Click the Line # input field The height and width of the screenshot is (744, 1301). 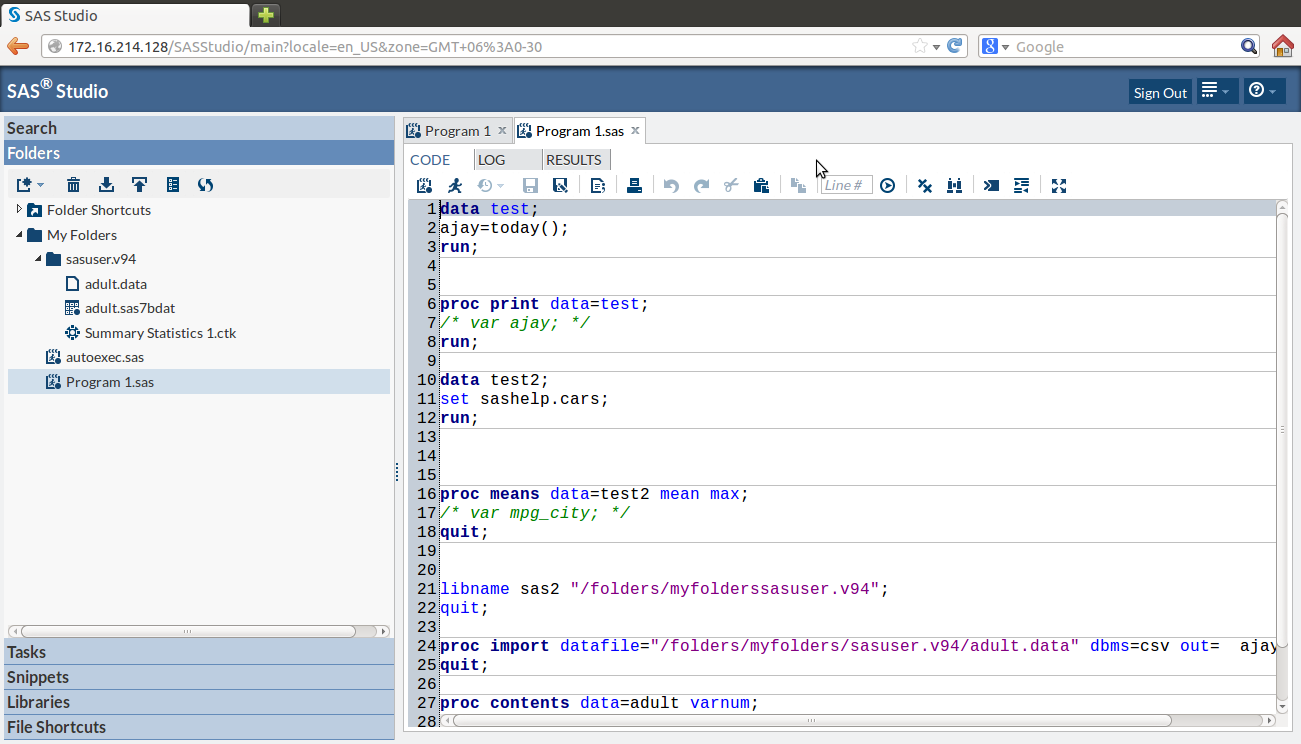click(x=846, y=185)
